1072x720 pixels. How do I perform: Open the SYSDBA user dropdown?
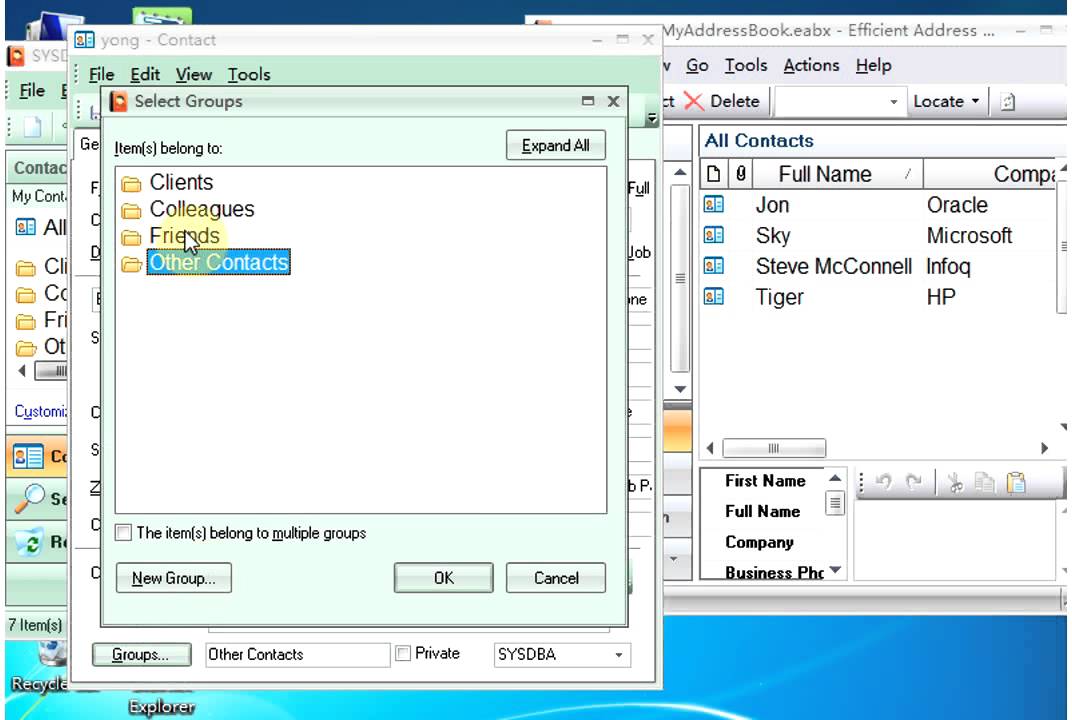tap(618, 655)
